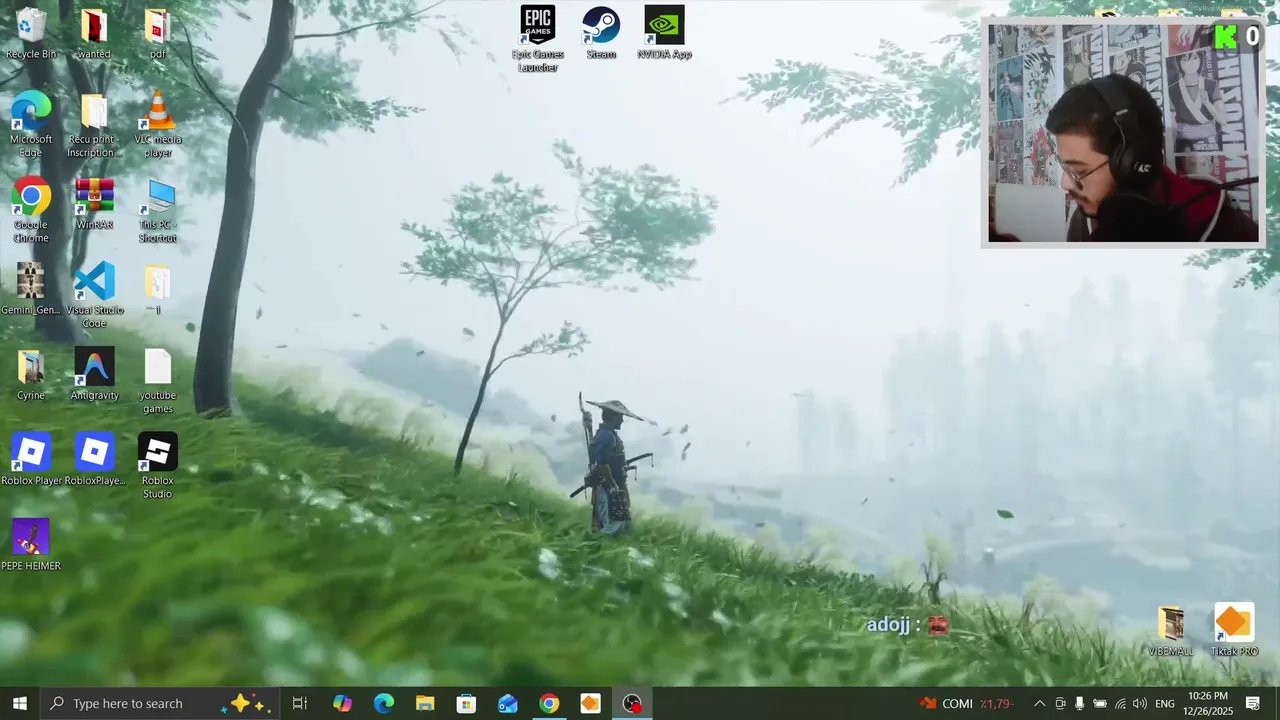Screen dimensions: 1280x720
Task: Select the 'This PC - Shortcut' icon
Action: coord(157,210)
